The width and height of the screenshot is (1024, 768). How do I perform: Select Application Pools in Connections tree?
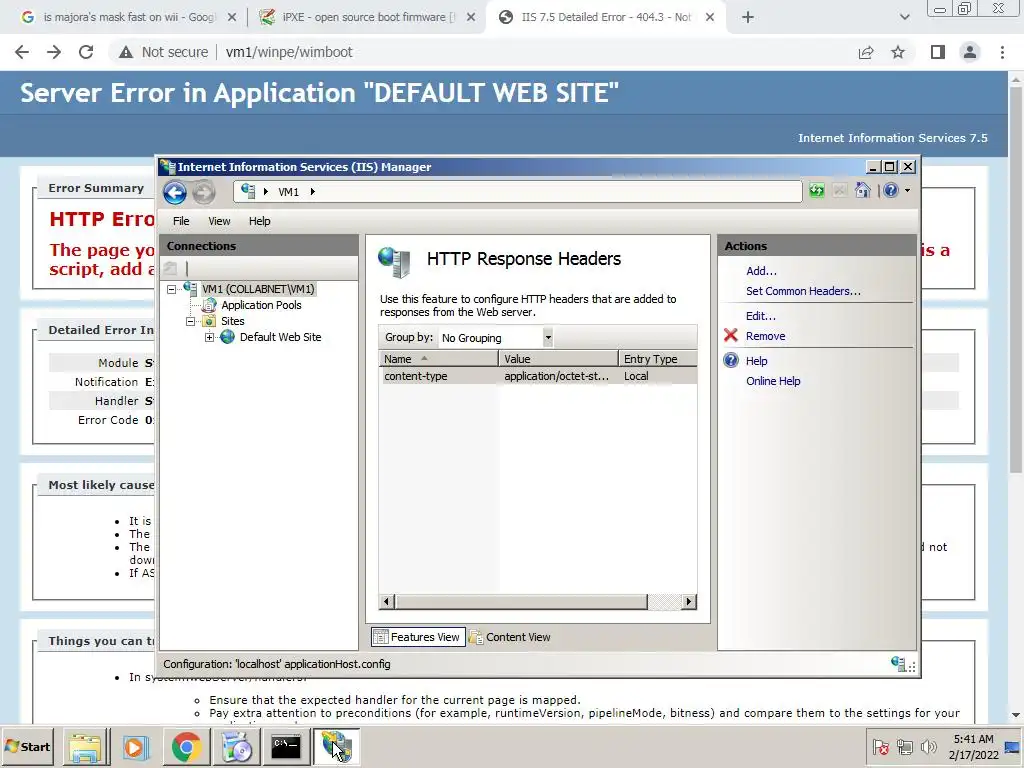tap(261, 305)
